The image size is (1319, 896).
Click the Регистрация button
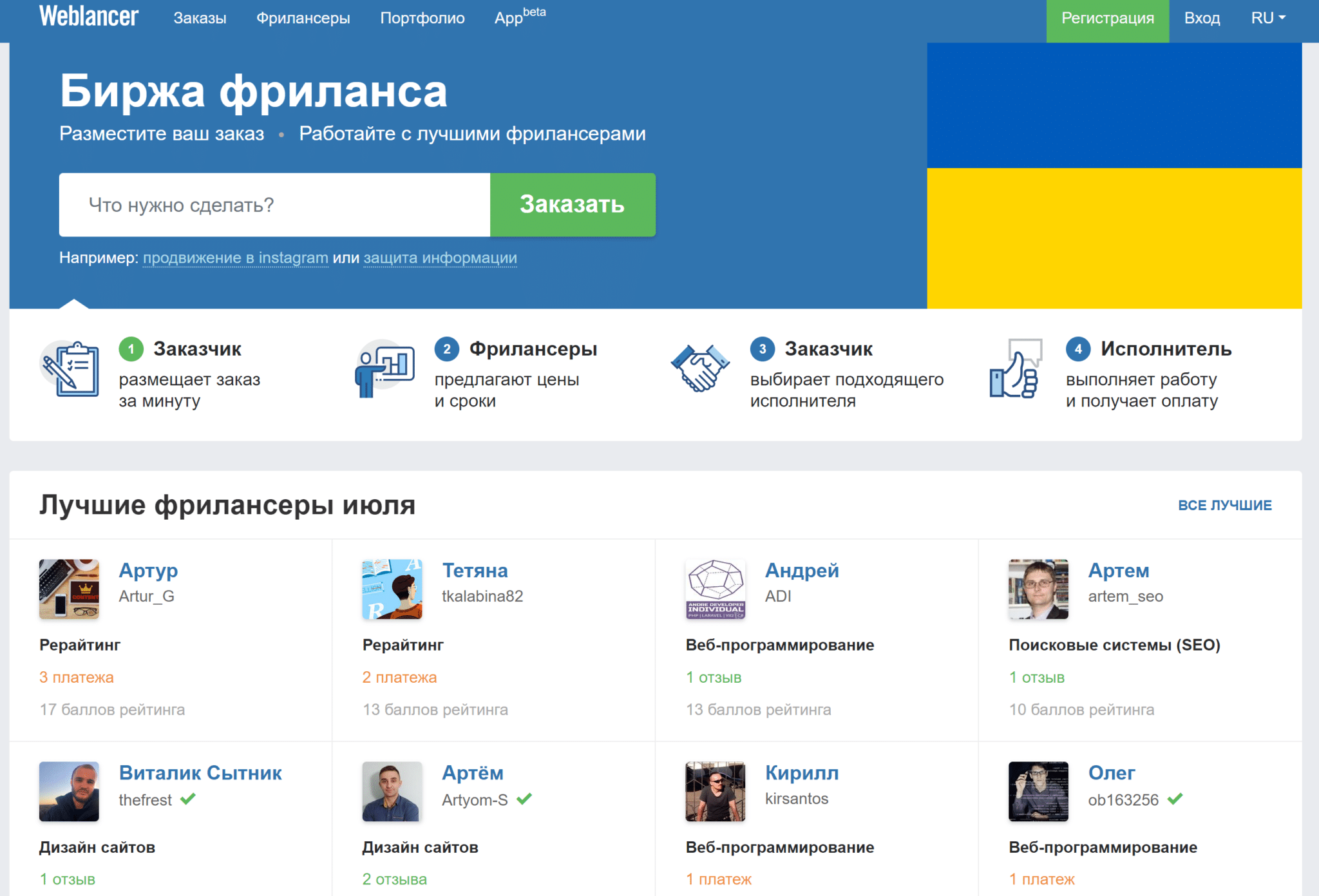[x=1107, y=19]
